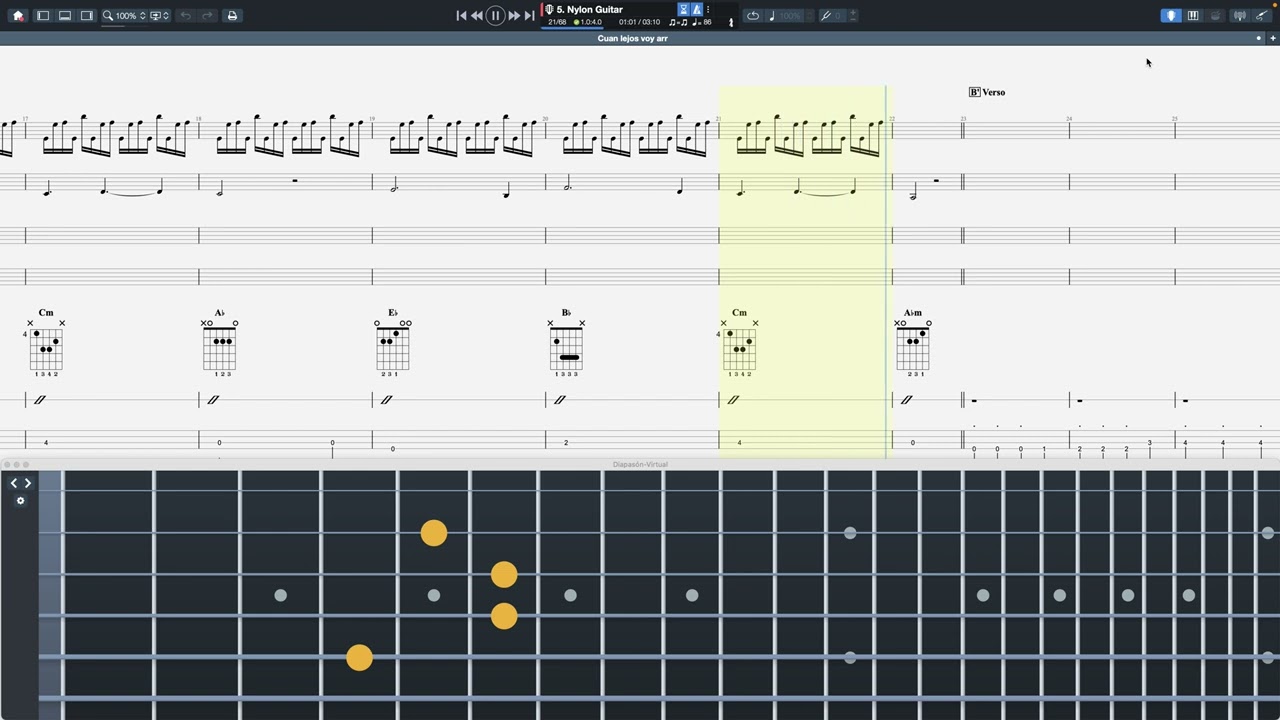Jump to last bar

[530, 16]
